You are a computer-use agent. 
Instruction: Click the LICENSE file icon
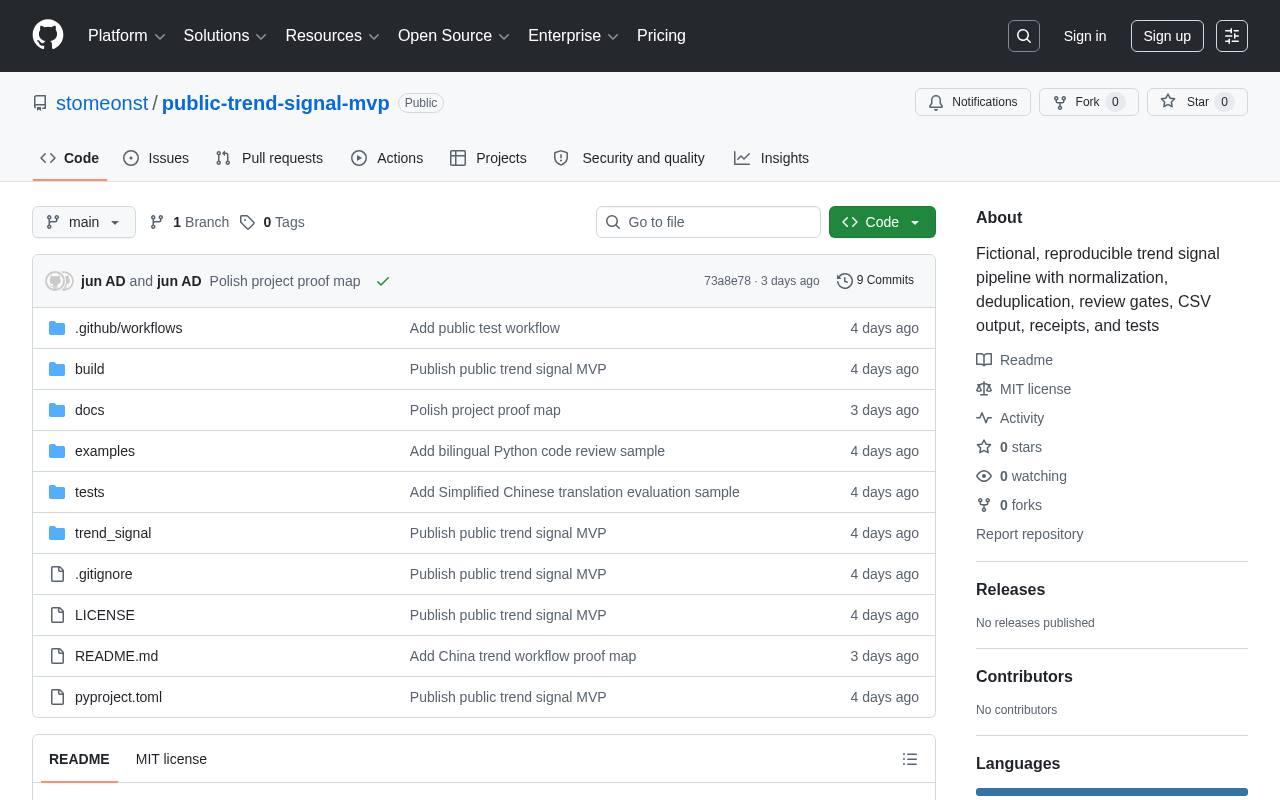click(x=57, y=615)
